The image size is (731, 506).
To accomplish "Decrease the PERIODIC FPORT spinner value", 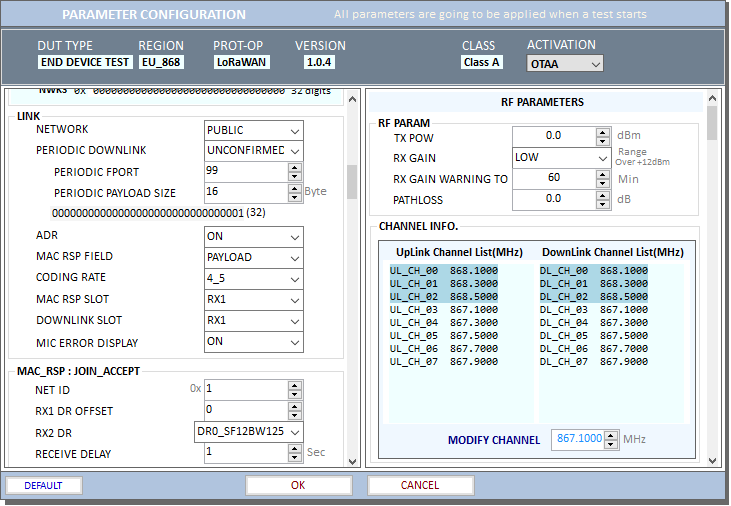I will 294,176.
